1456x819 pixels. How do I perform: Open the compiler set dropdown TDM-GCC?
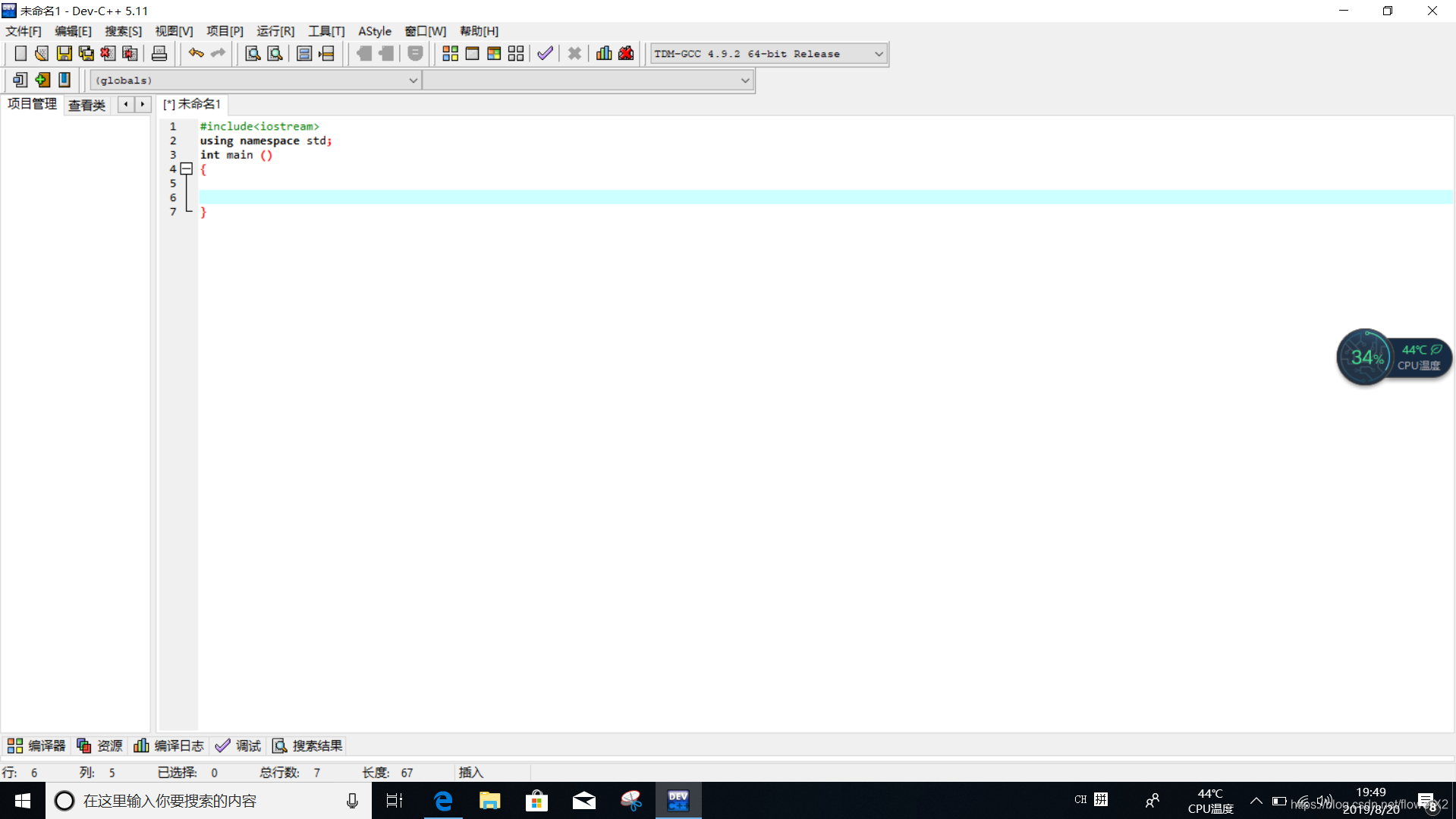pos(769,54)
